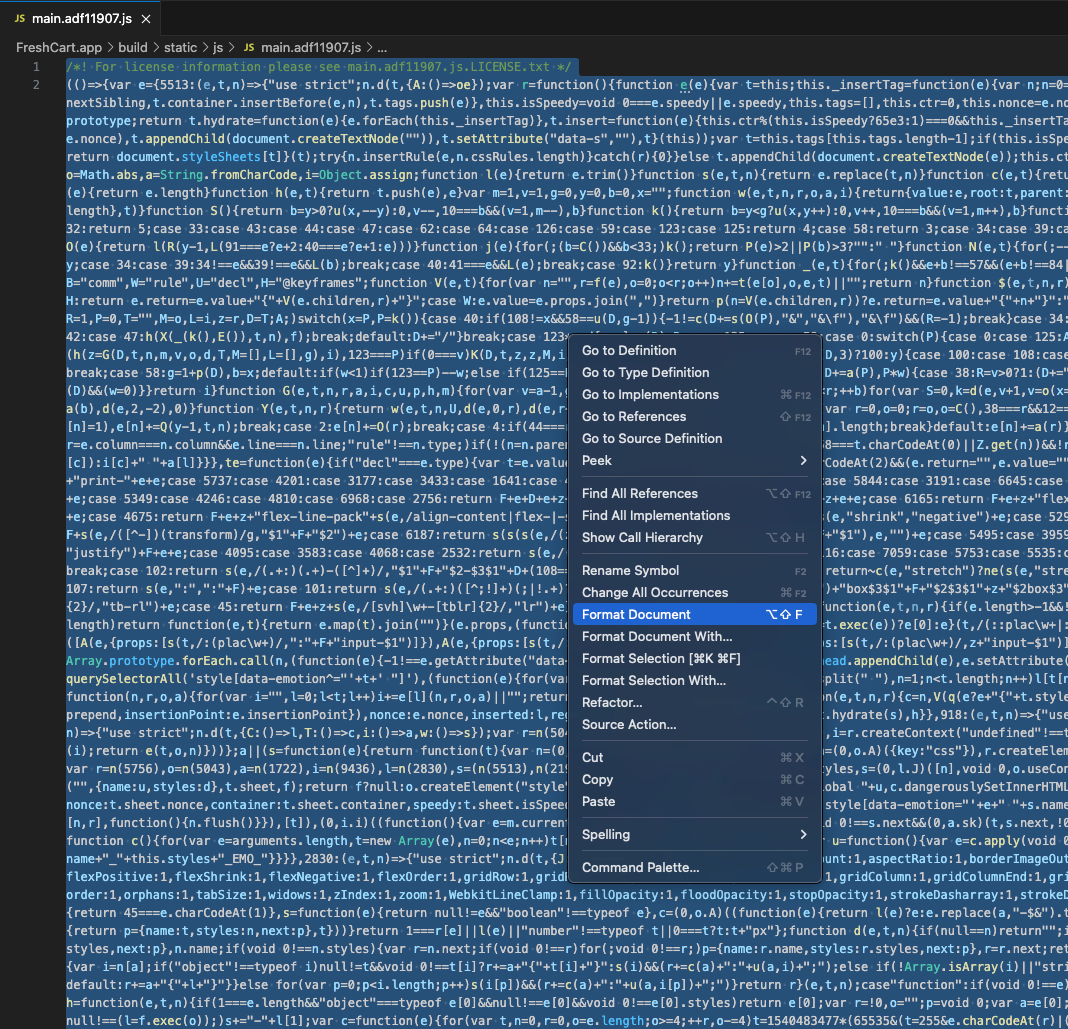Close the main.adf11907.js tab

point(146,19)
